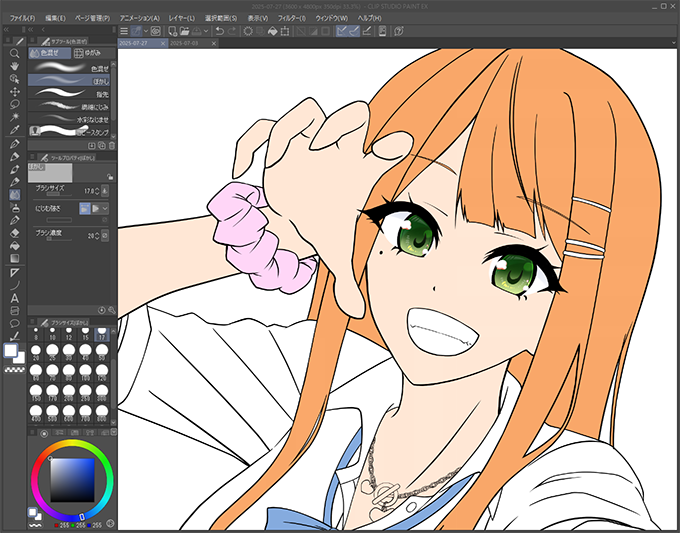
Task: Select the Move Layer tool
Action: click(14, 92)
